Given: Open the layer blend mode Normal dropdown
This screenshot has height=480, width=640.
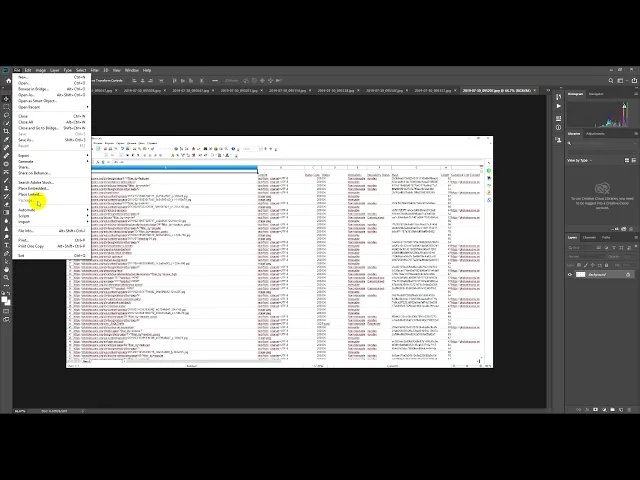Looking at the screenshot, I should tap(585, 256).
